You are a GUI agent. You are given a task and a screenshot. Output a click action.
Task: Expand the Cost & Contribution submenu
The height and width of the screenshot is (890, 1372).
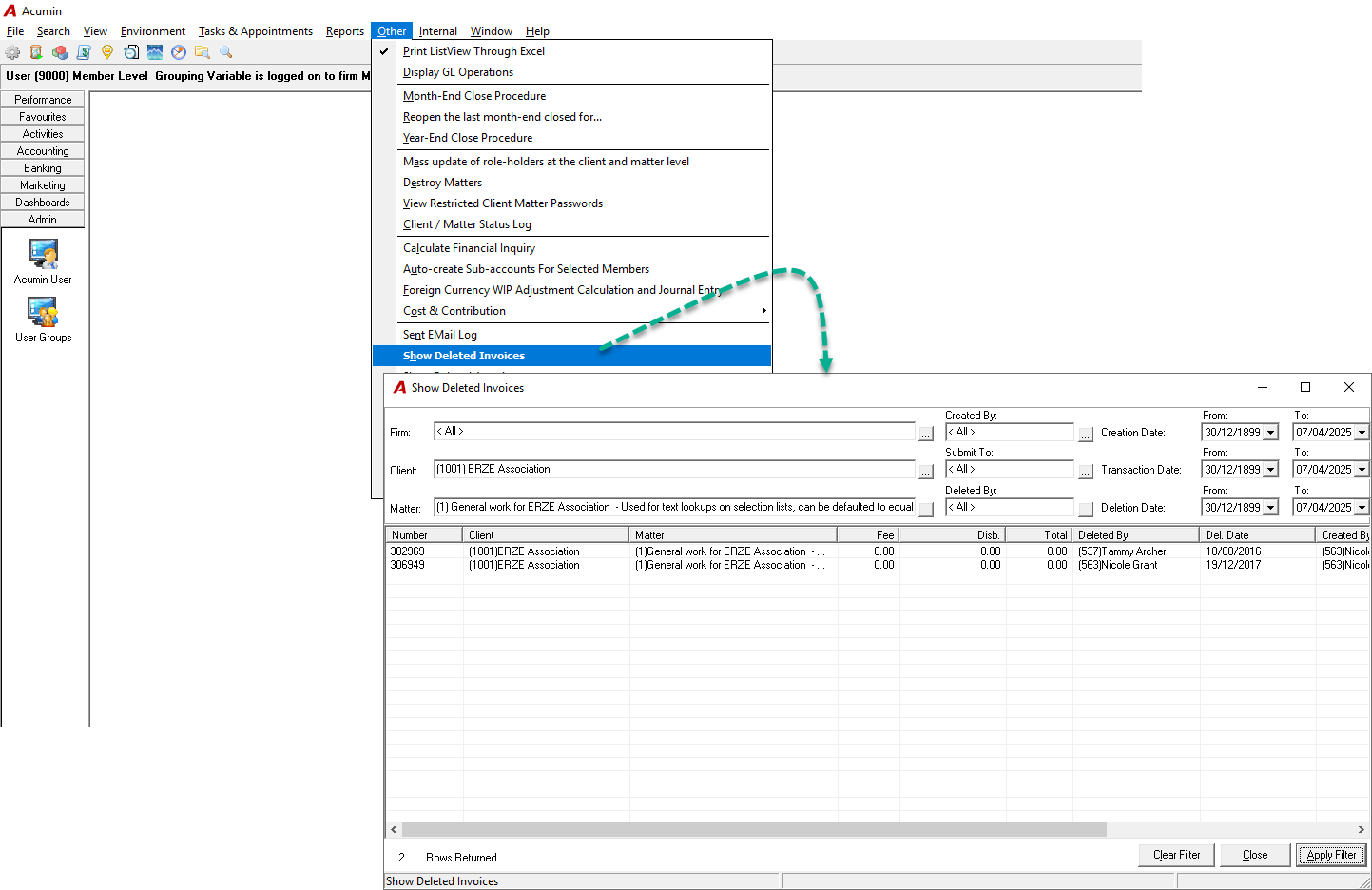(x=570, y=311)
